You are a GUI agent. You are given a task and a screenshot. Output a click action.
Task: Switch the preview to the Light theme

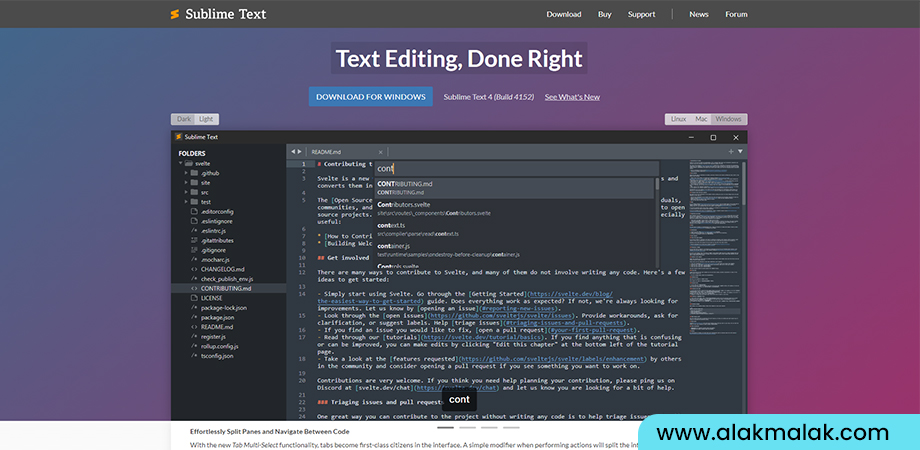pyautogui.click(x=206, y=119)
